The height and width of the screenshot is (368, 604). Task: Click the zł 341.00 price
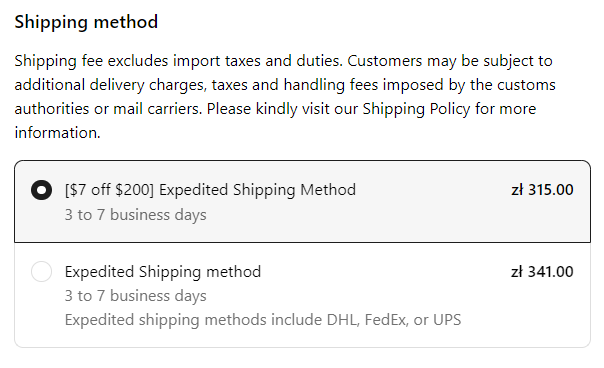(x=542, y=272)
